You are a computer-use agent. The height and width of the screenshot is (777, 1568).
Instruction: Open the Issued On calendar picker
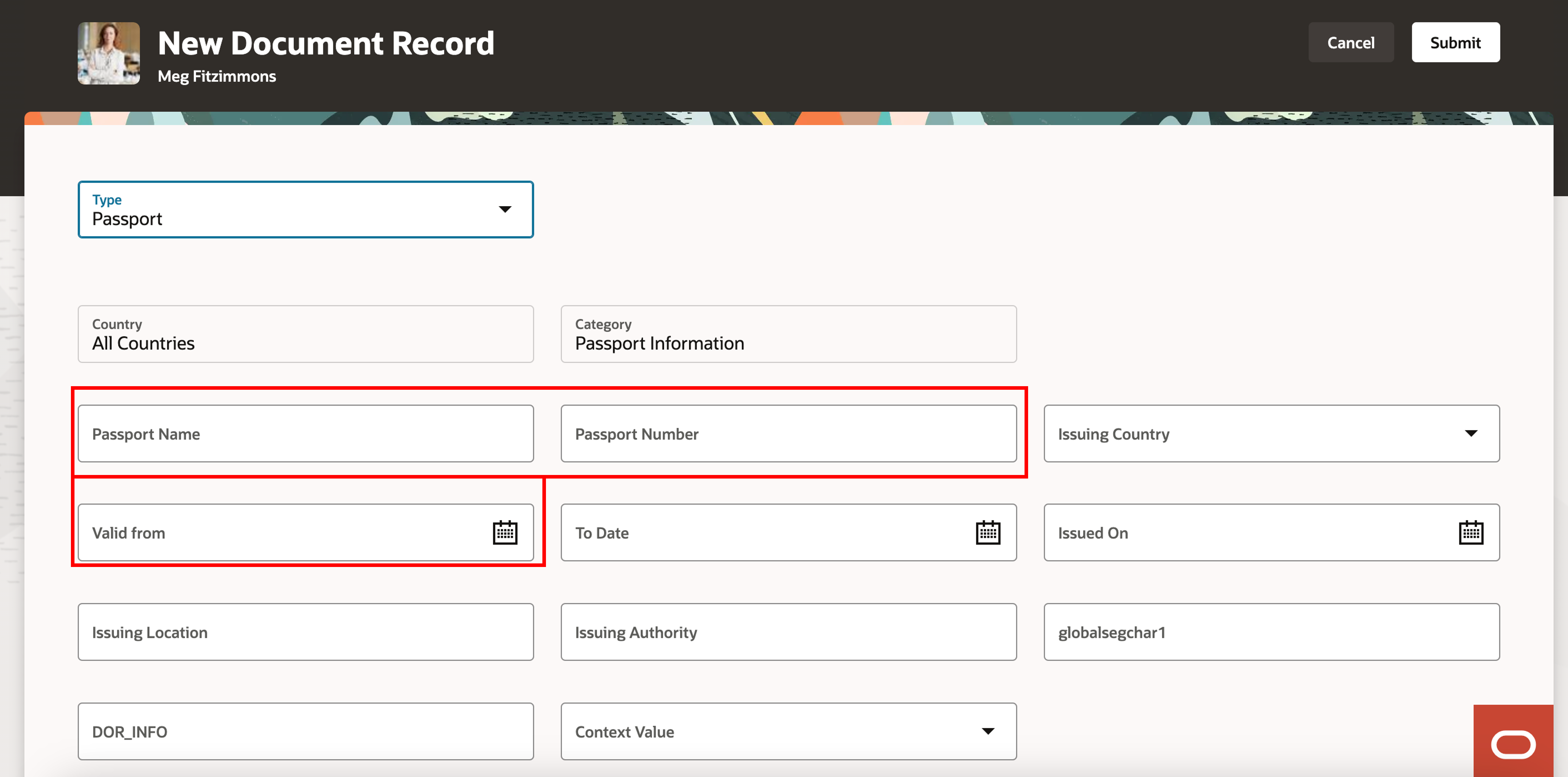[x=1471, y=533]
